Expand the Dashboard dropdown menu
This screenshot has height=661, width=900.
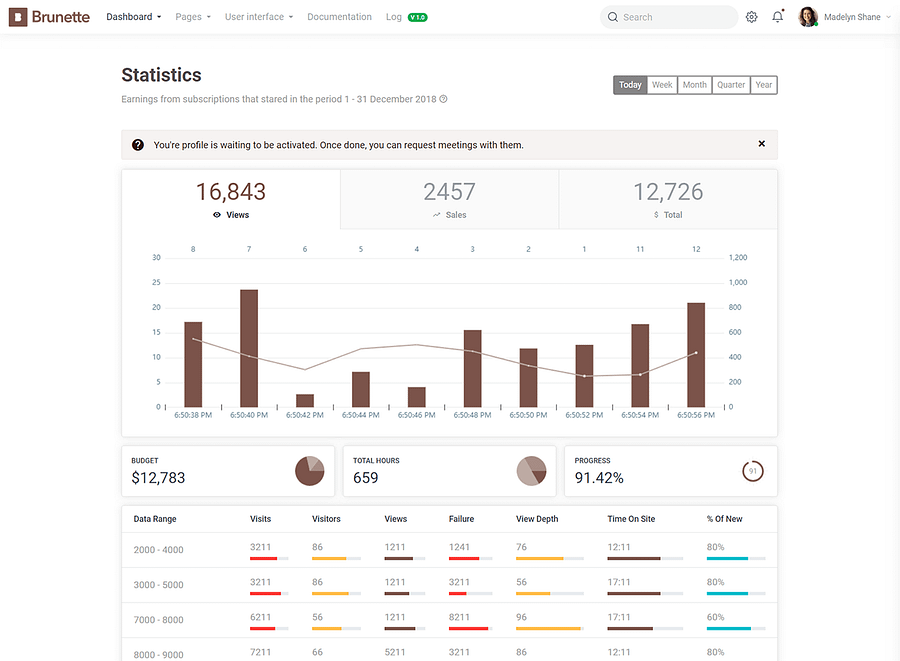point(133,17)
